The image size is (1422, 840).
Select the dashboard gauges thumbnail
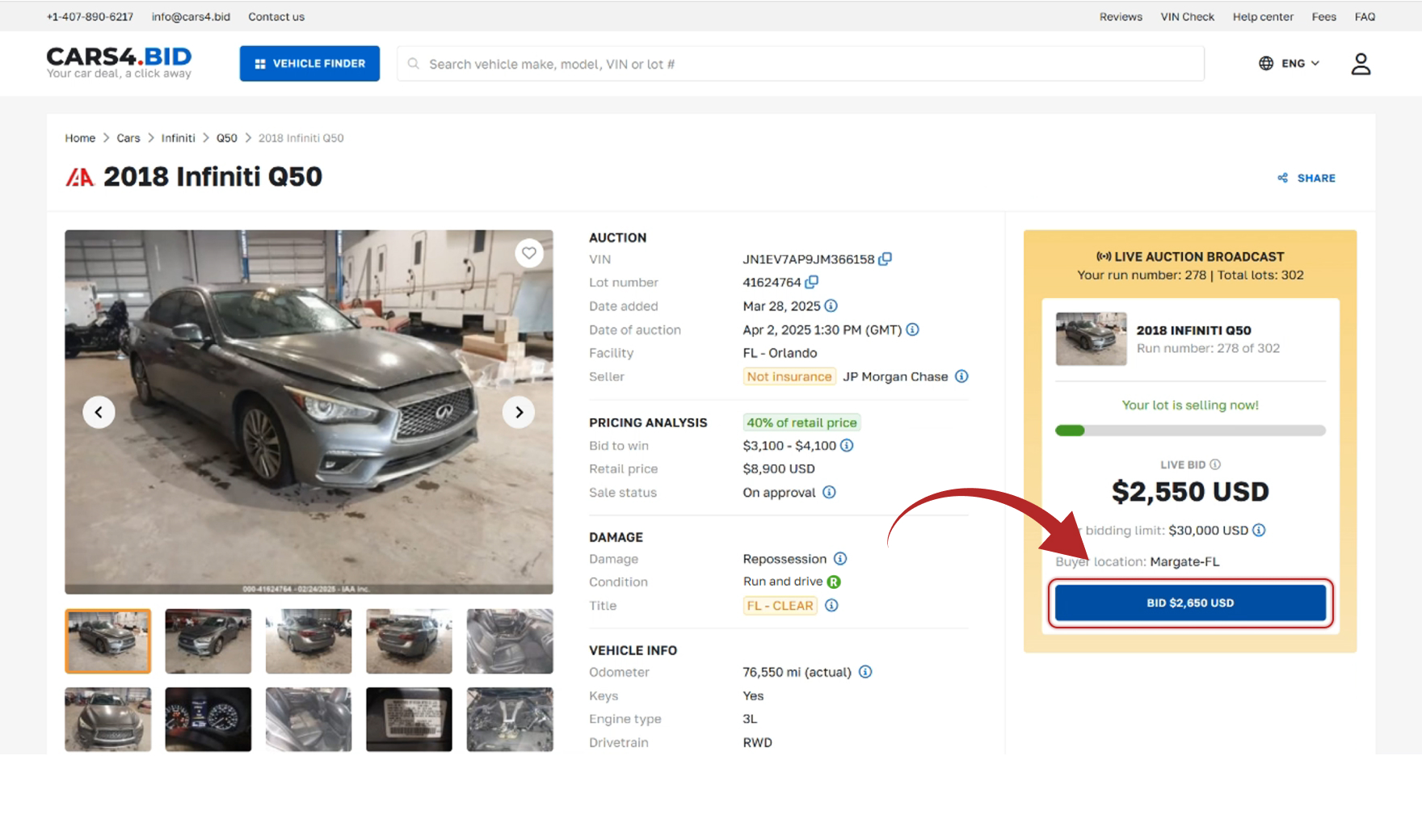tap(208, 720)
